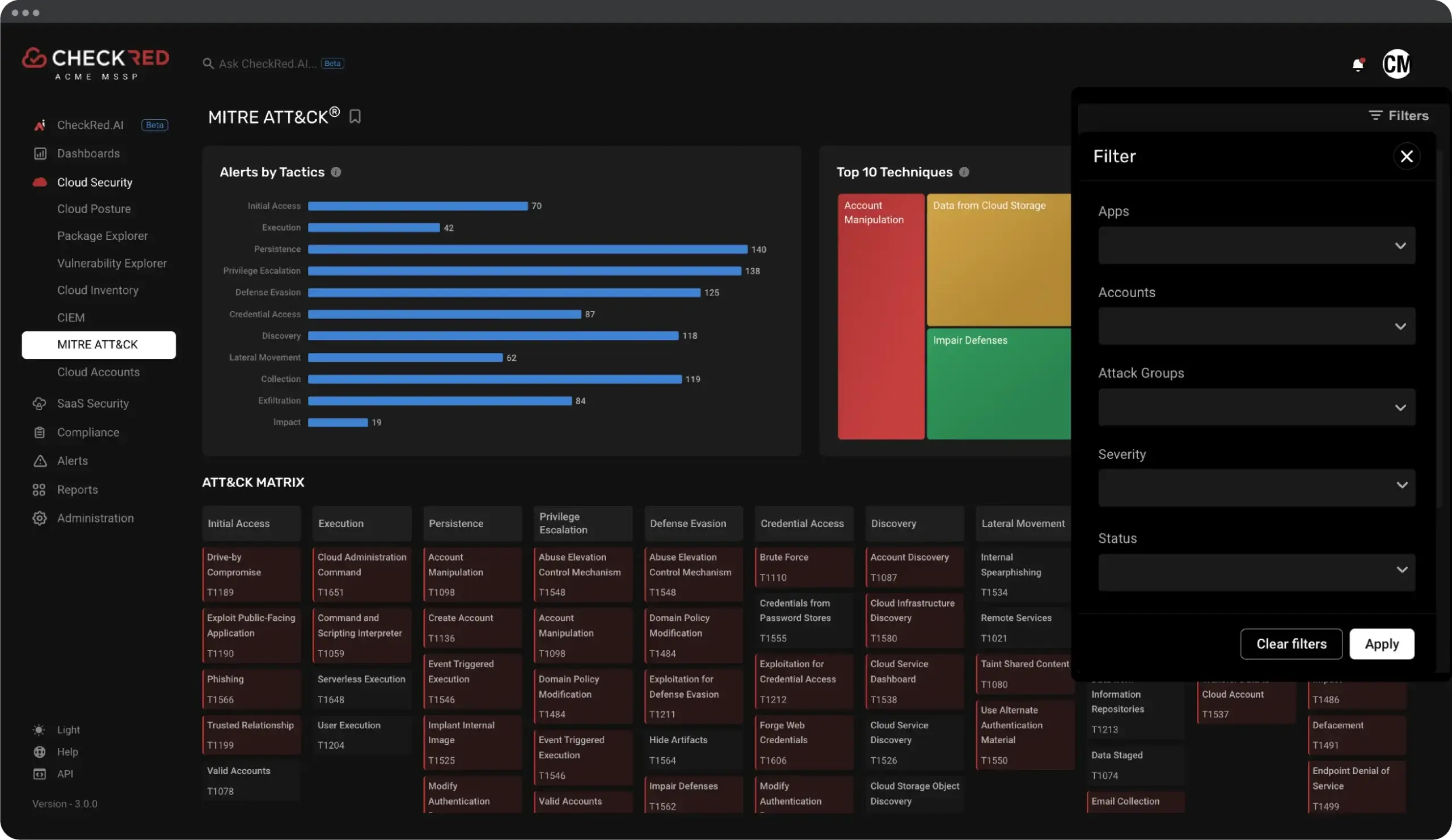
Task: Expand the Accounts filter dropdown
Action: coord(1256,326)
